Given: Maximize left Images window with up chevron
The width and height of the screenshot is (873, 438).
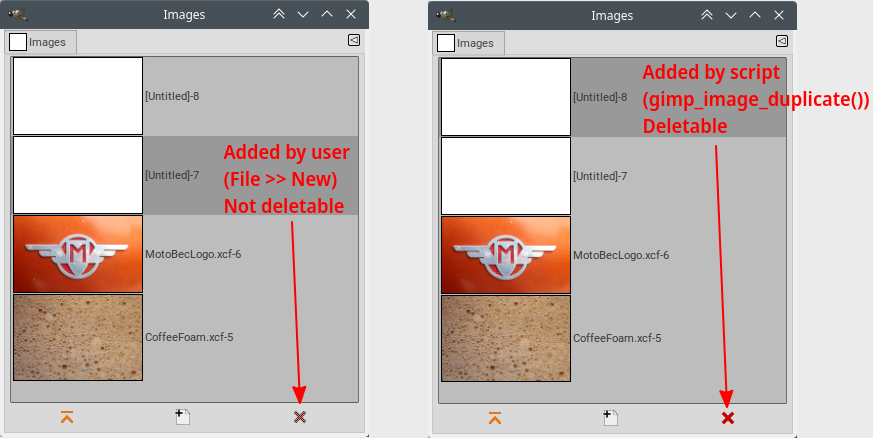Looking at the screenshot, I should tap(327, 14).
